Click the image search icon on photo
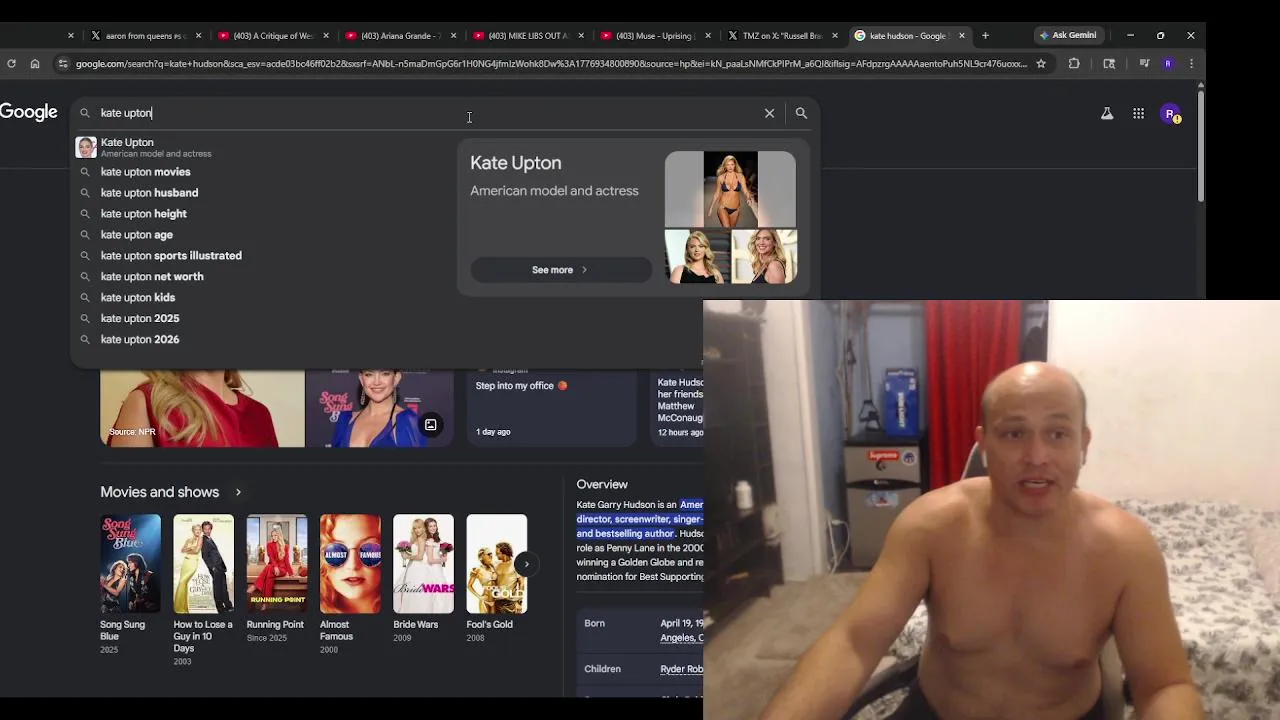Image resolution: width=1280 pixels, height=720 pixels. click(430, 425)
